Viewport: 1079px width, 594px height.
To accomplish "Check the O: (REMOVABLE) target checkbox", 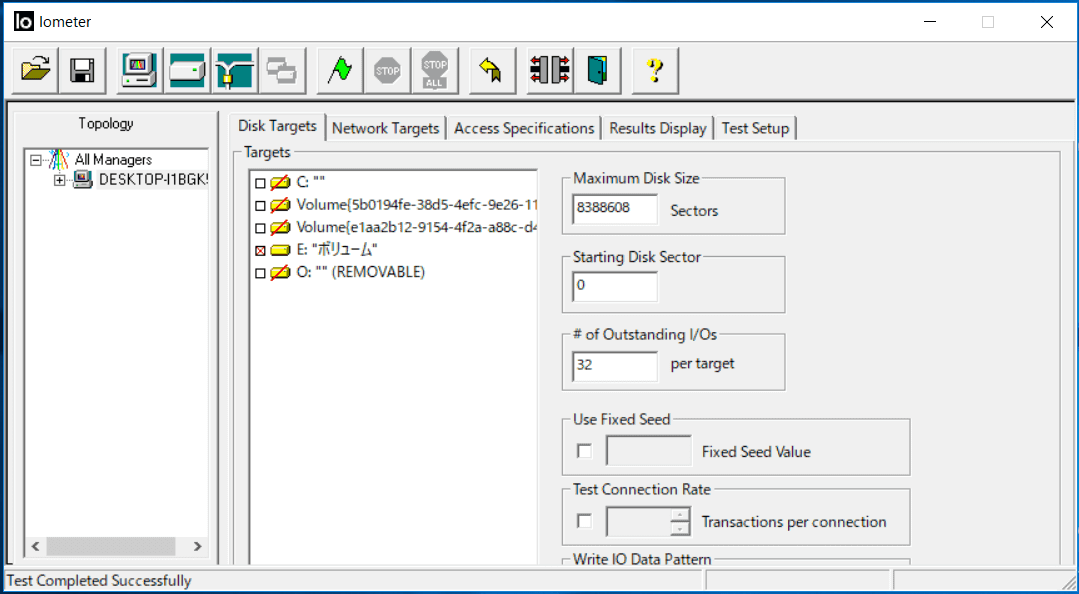I will pos(260,273).
